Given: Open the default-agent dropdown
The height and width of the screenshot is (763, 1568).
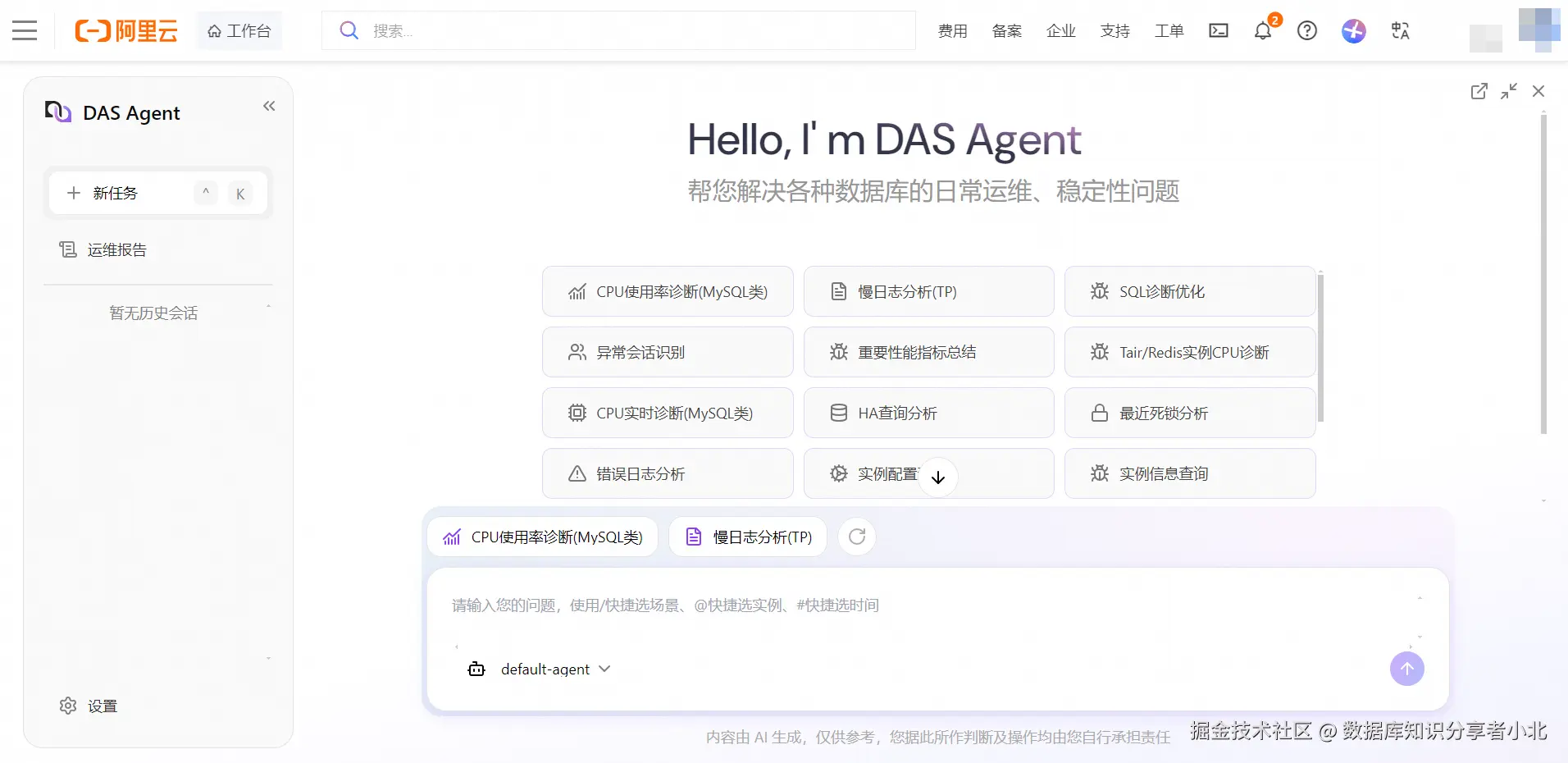Looking at the screenshot, I should [x=539, y=669].
